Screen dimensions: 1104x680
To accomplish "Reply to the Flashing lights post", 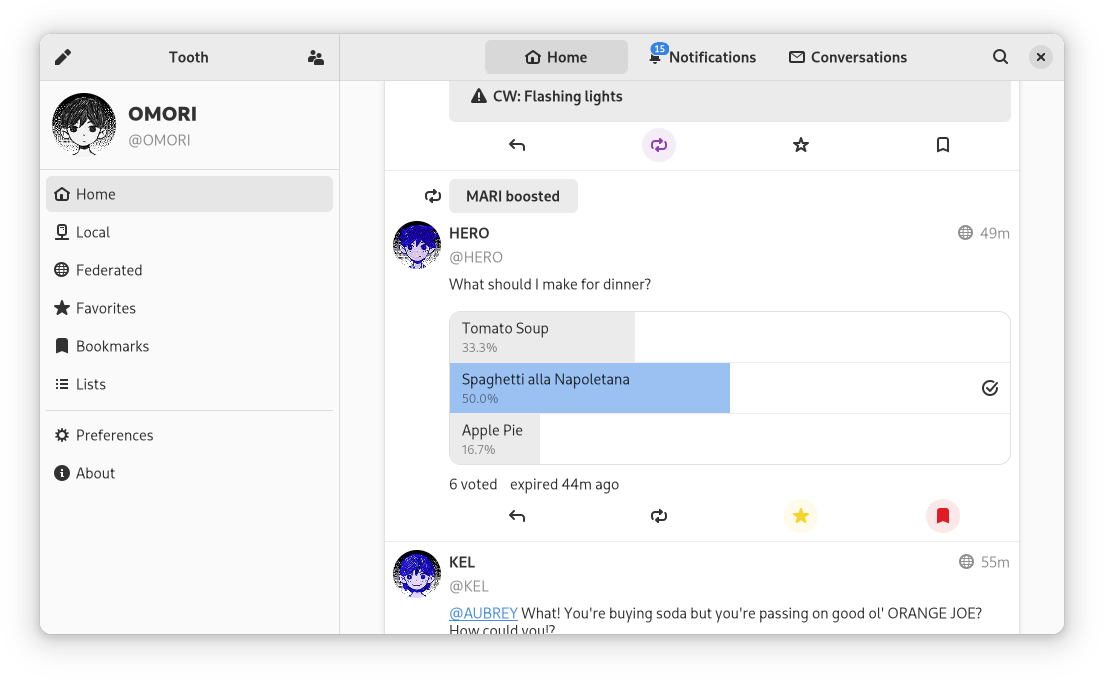I will click(517, 145).
